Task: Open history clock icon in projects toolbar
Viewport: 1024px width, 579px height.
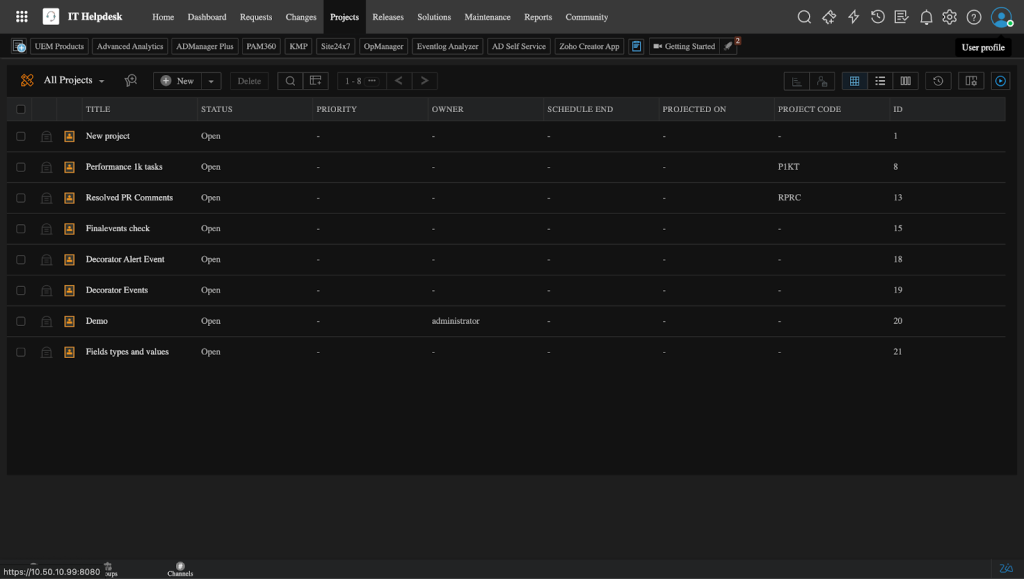Action: click(x=938, y=81)
